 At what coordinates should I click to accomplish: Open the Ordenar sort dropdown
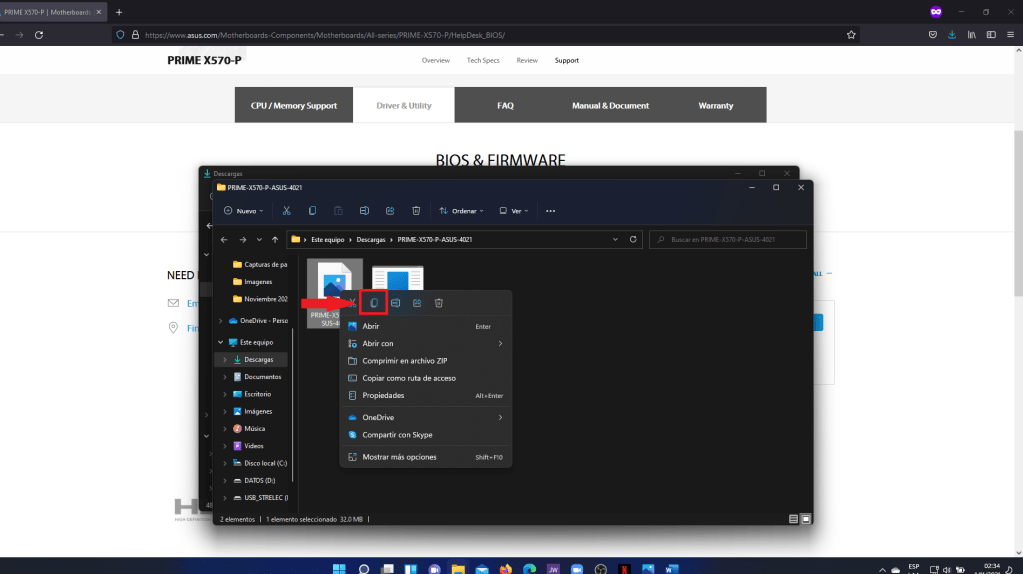point(461,211)
